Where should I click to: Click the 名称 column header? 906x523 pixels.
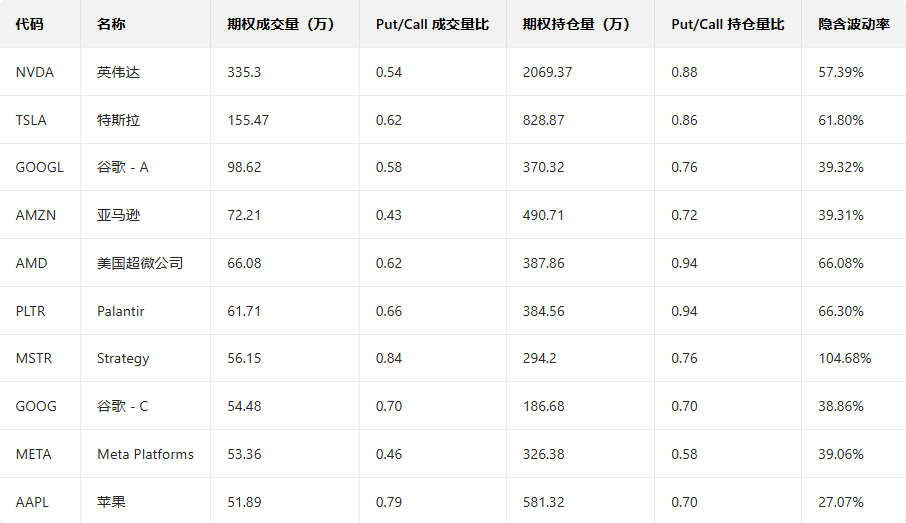[112, 24]
